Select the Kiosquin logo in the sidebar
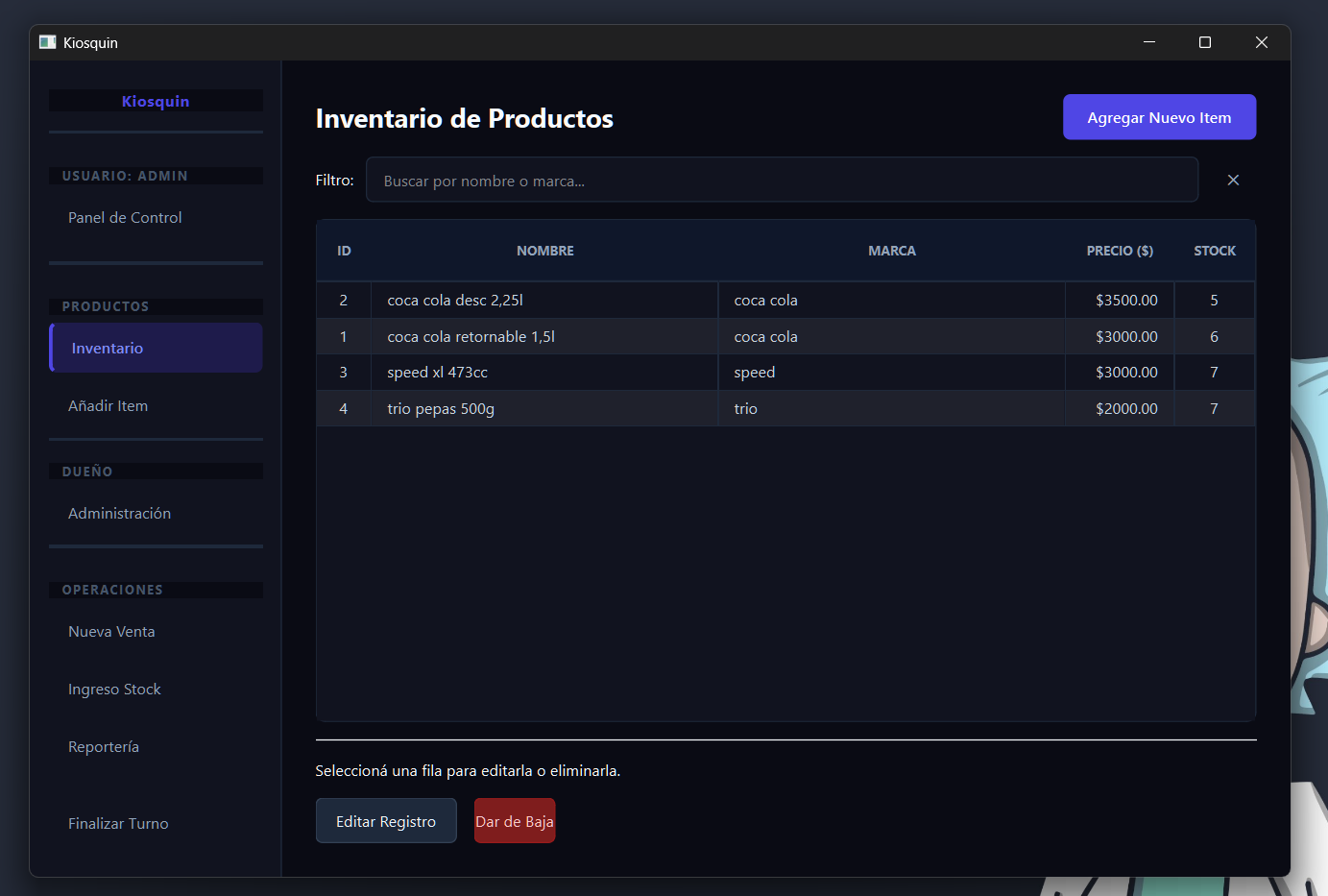Image resolution: width=1328 pixels, height=896 pixels. click(x=155, y=100)
